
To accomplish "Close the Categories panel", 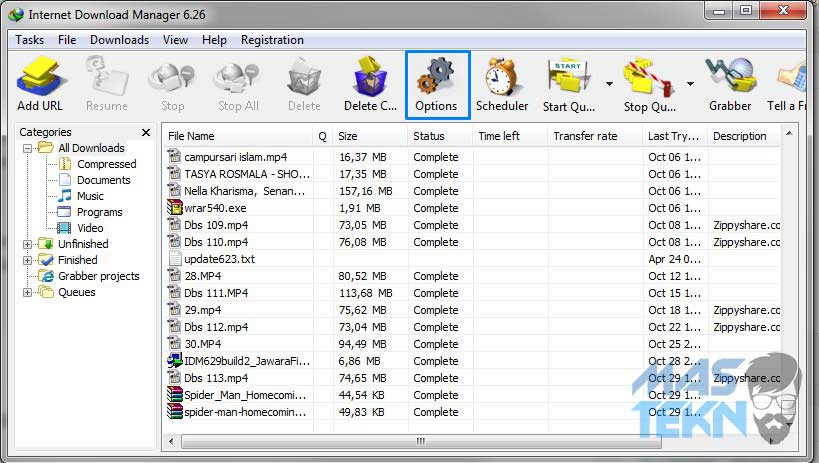I will pyautogui.click(x=146, y=132).
